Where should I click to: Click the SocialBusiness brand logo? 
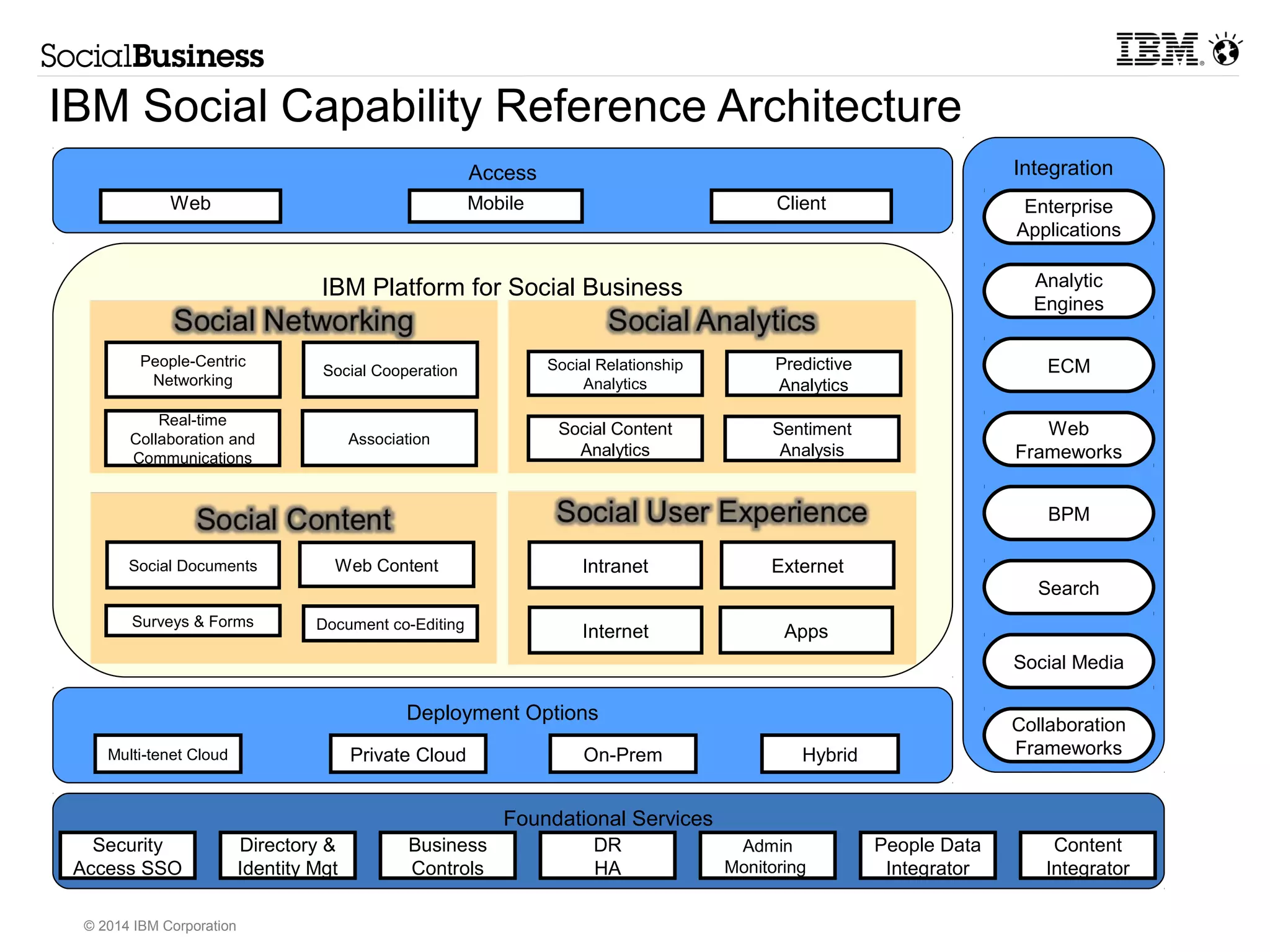(x=152, y=56)
